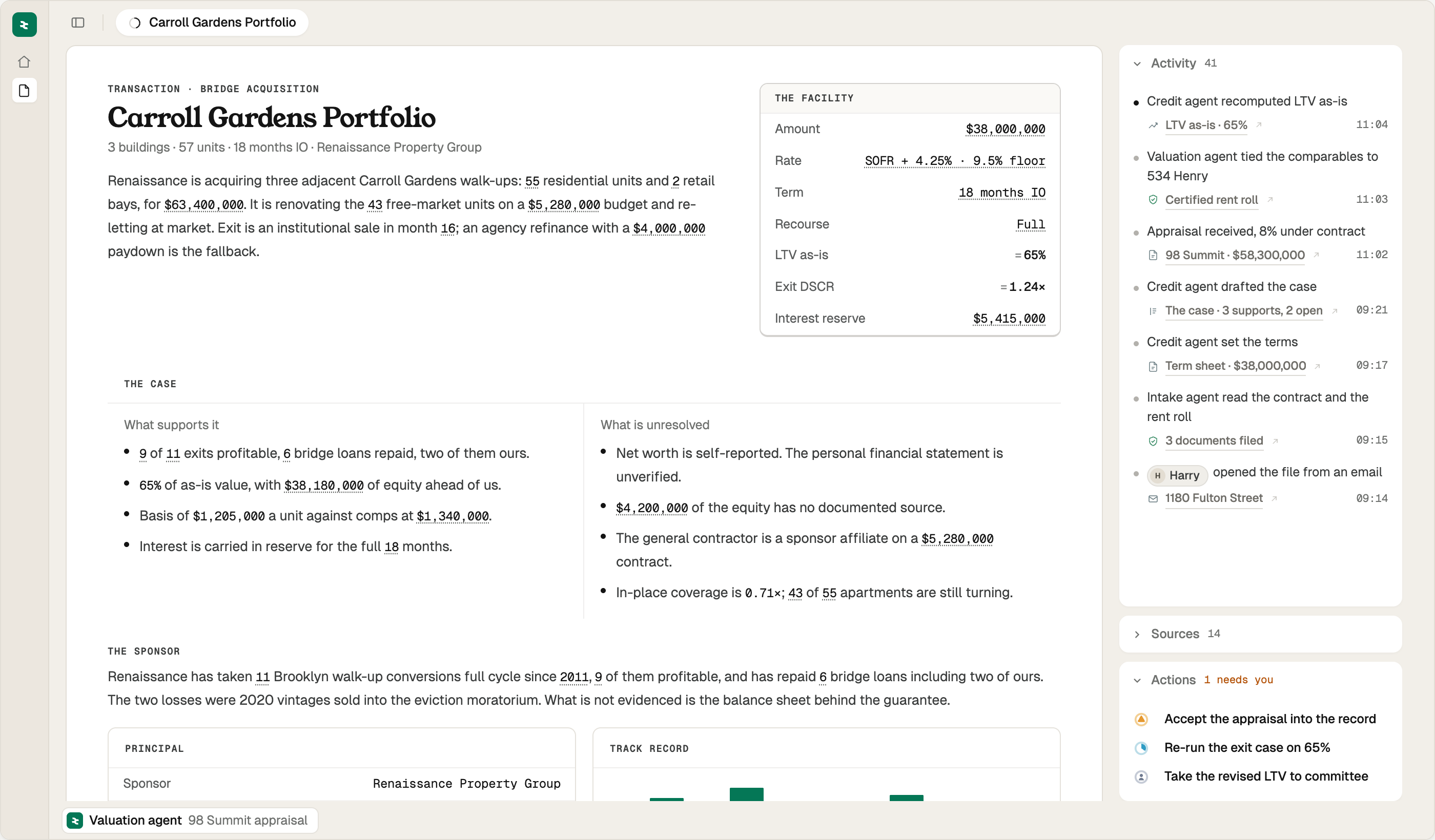
Task: Select the documents page icon in sidebar
Action: [x=24, y=91]
